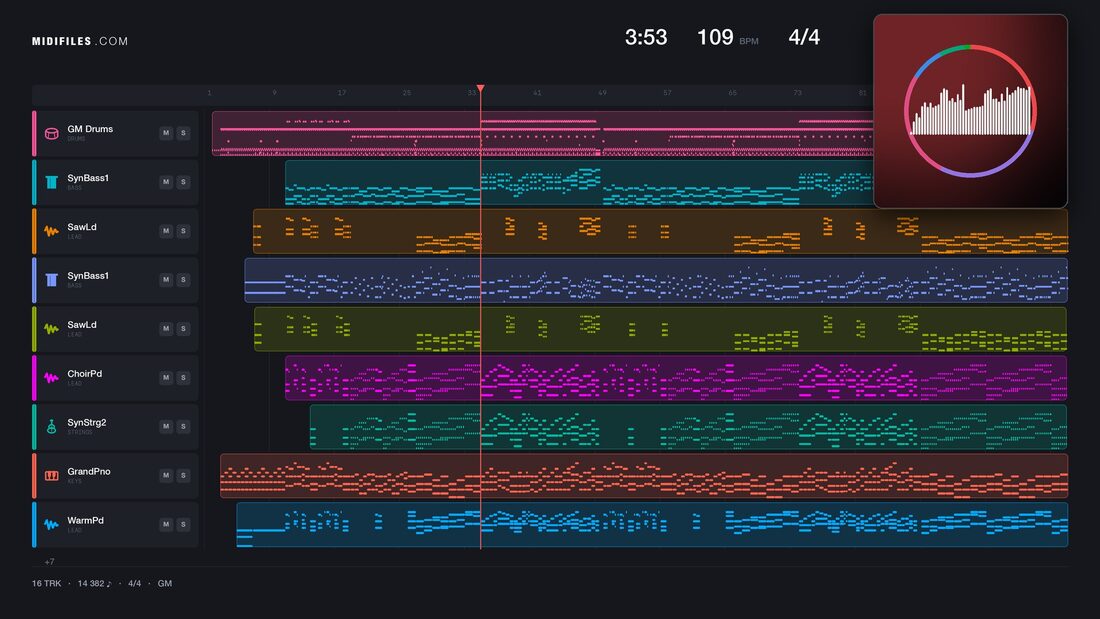
Task: Click the WarmPd blue waveform icon
Action: tap(51, 524)
